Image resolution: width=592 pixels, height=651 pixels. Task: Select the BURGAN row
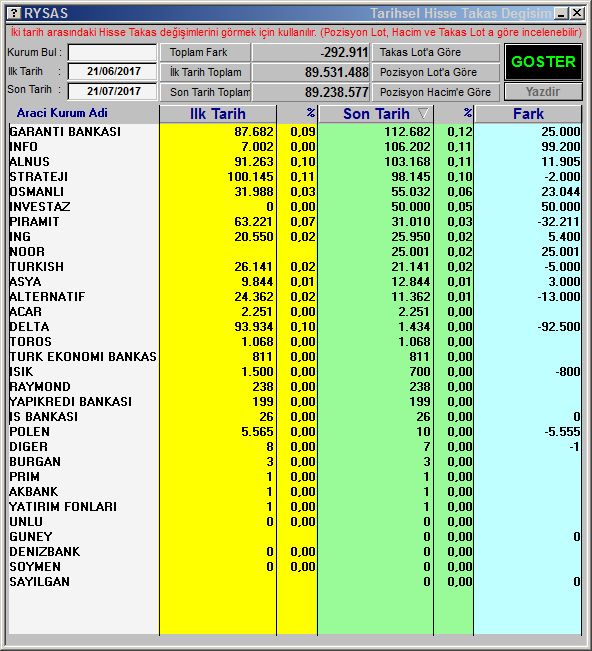295,461
